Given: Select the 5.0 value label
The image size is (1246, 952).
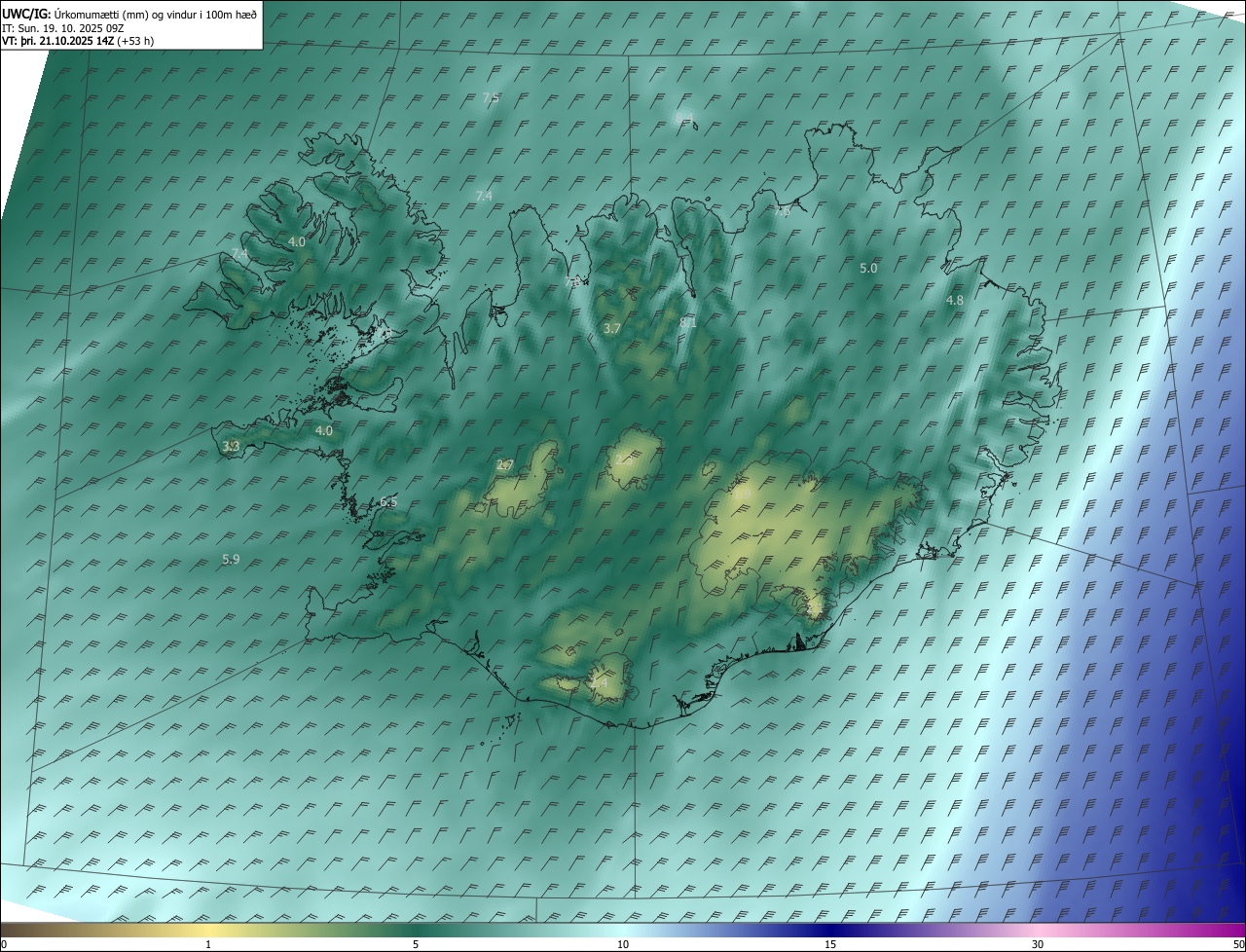Looking at the screenshot, I should [x=868, y=268].
